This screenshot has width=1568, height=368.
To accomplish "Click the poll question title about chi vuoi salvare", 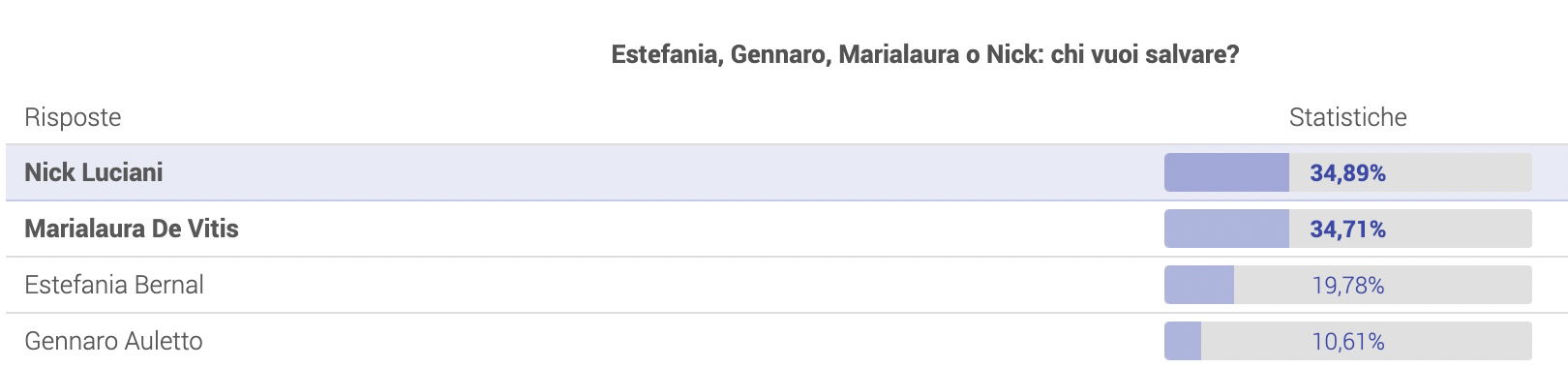I will (x=924, y=54).
